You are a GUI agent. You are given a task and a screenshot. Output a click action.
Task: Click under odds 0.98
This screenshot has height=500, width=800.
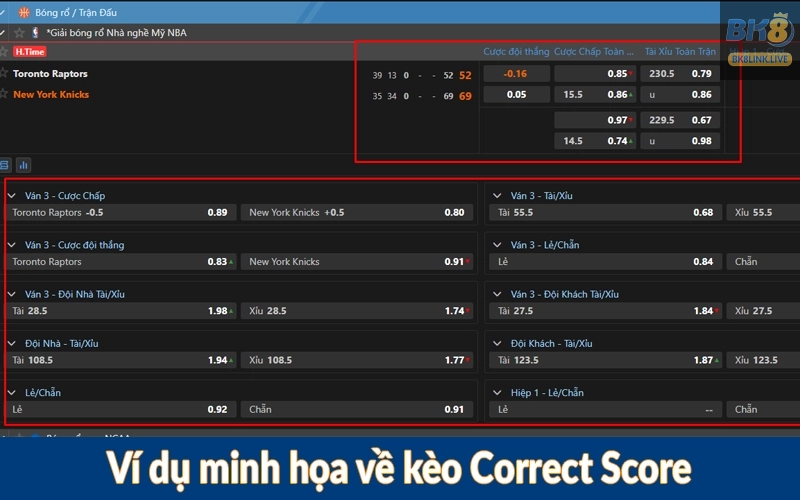coord(680,141)
